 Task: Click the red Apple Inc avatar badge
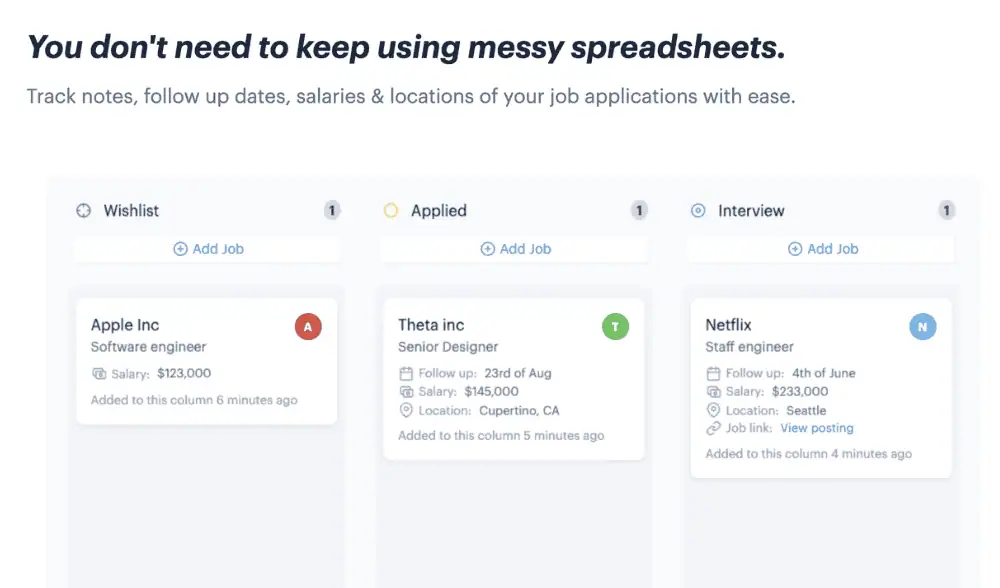click(308, 327)
